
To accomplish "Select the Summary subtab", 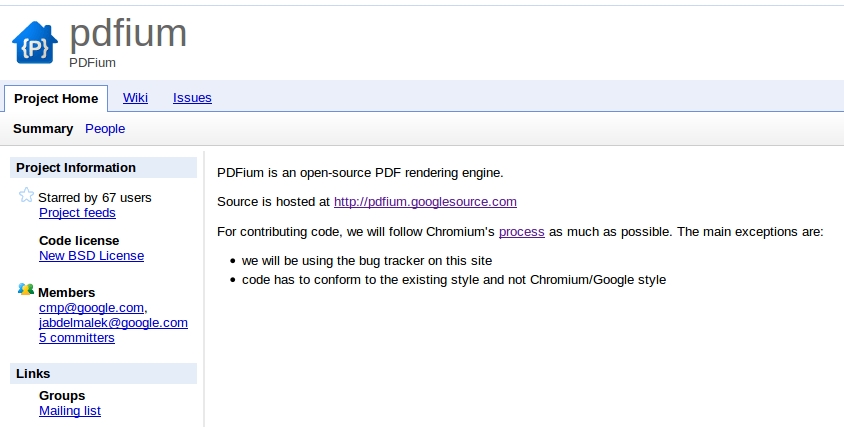I will click(x=43, y=129).
